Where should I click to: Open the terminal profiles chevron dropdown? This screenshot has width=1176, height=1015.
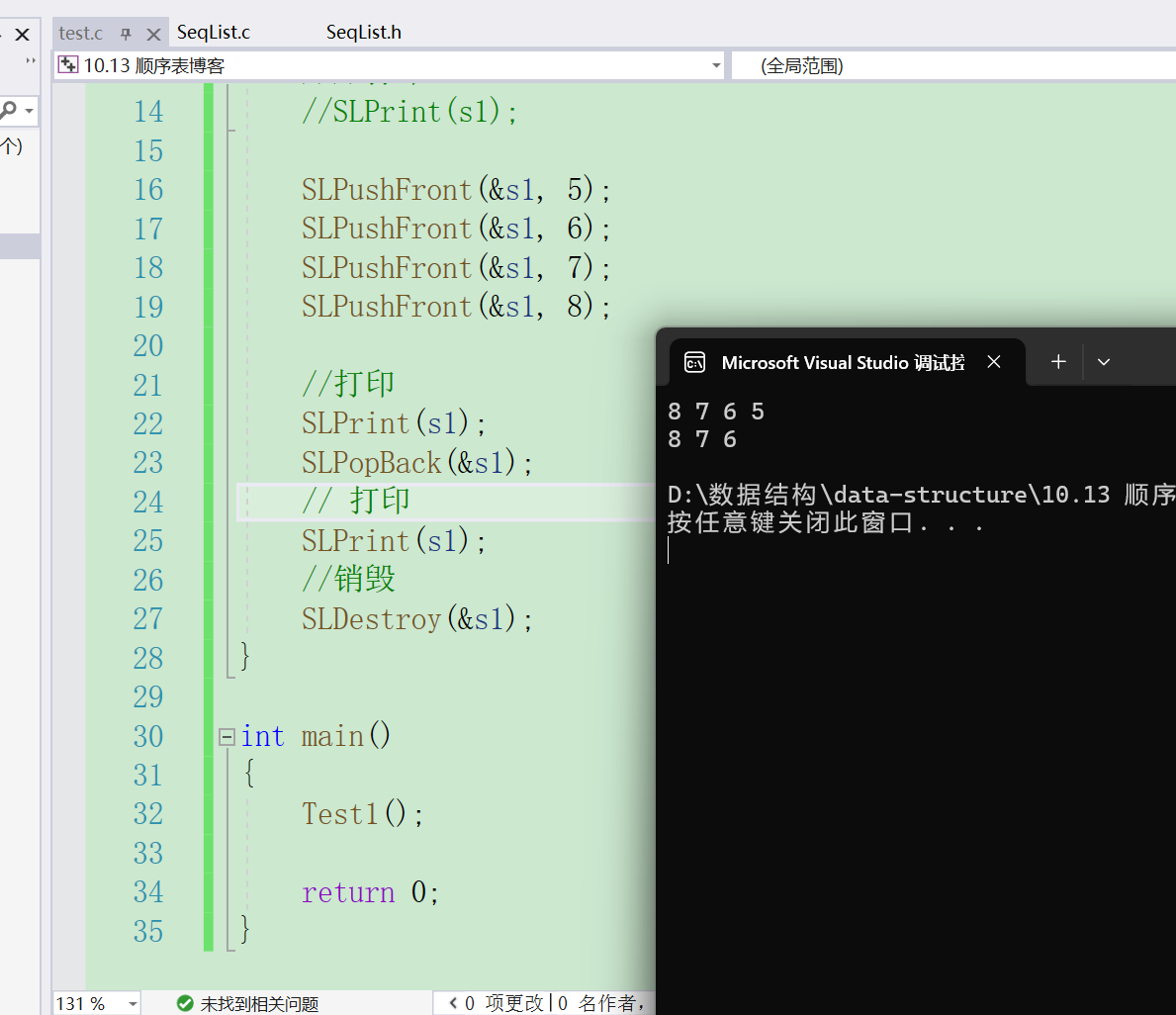(1103, 362)
